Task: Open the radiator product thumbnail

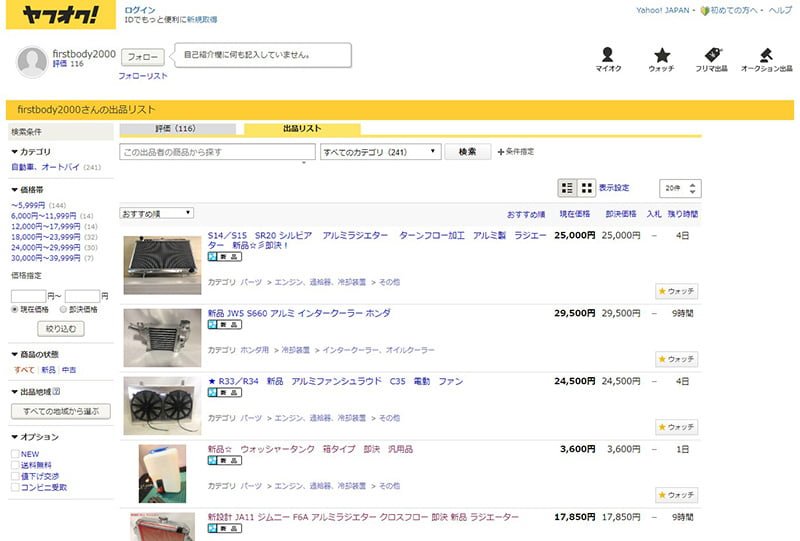Action: point(162,265)
